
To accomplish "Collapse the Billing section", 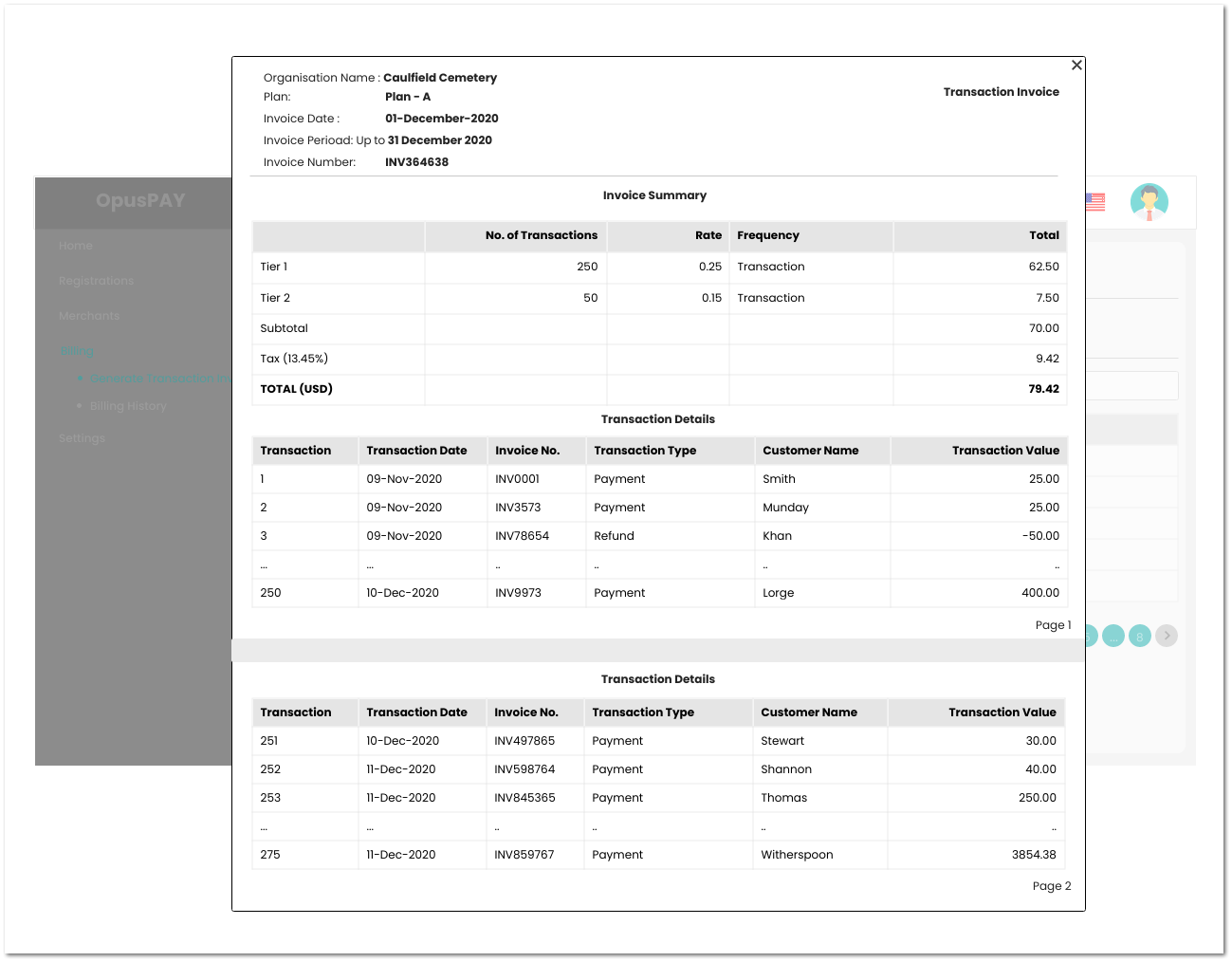I will [77, 350].
